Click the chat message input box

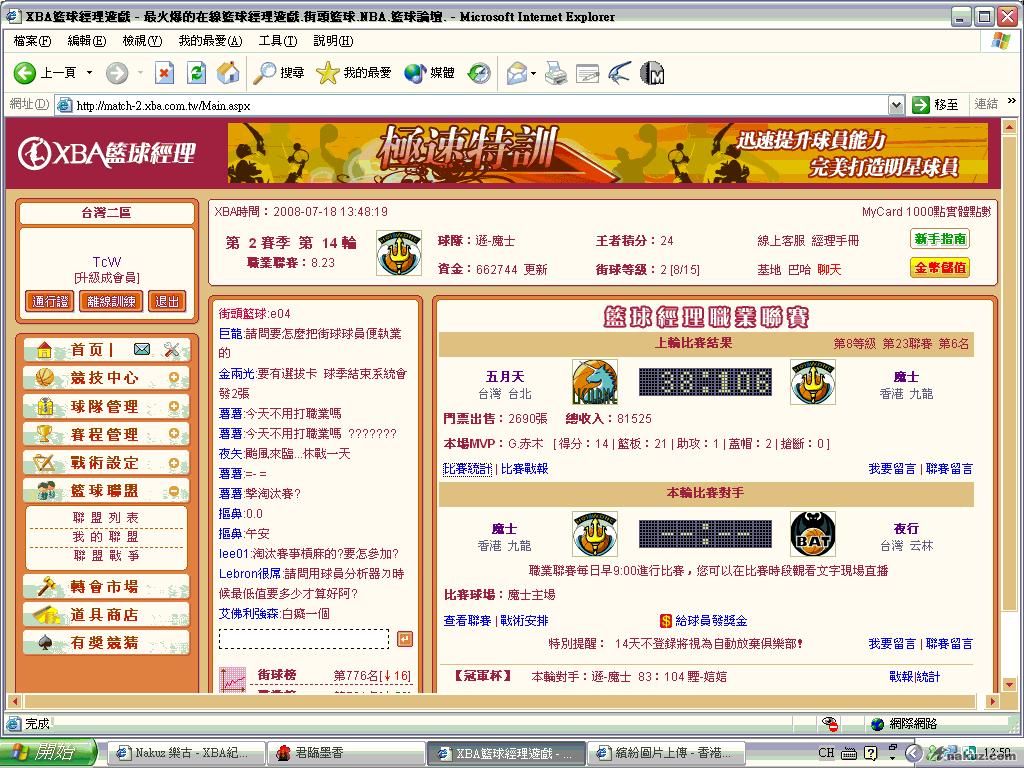pos(304,639)
